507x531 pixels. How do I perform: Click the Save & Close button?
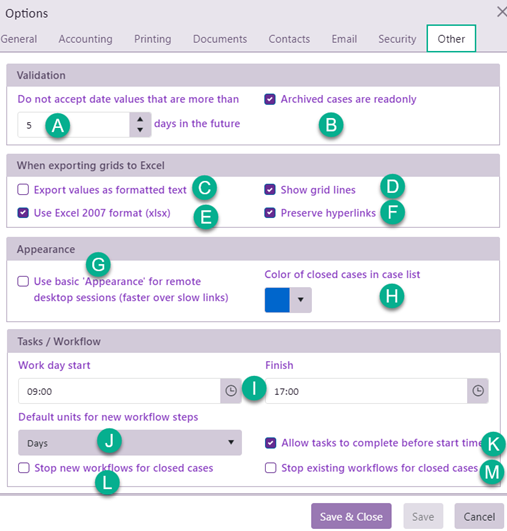pos(351,516)
